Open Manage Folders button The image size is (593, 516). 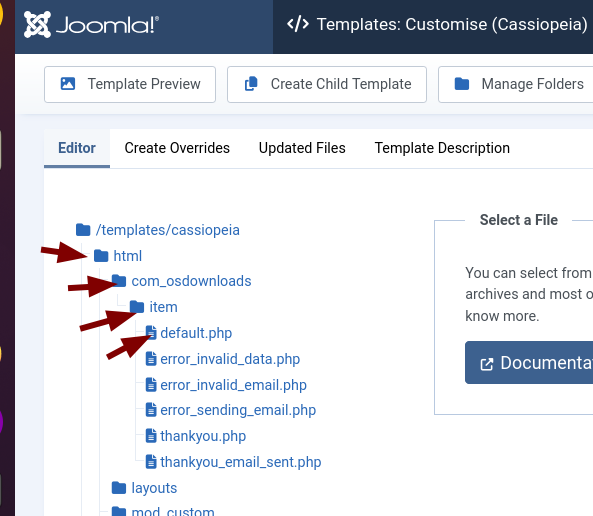pyautogui.click(x=515, y=84)
